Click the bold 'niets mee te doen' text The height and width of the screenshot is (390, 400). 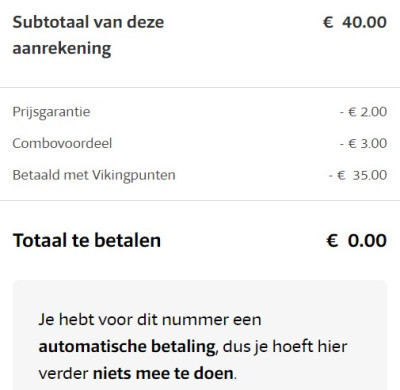163,373
